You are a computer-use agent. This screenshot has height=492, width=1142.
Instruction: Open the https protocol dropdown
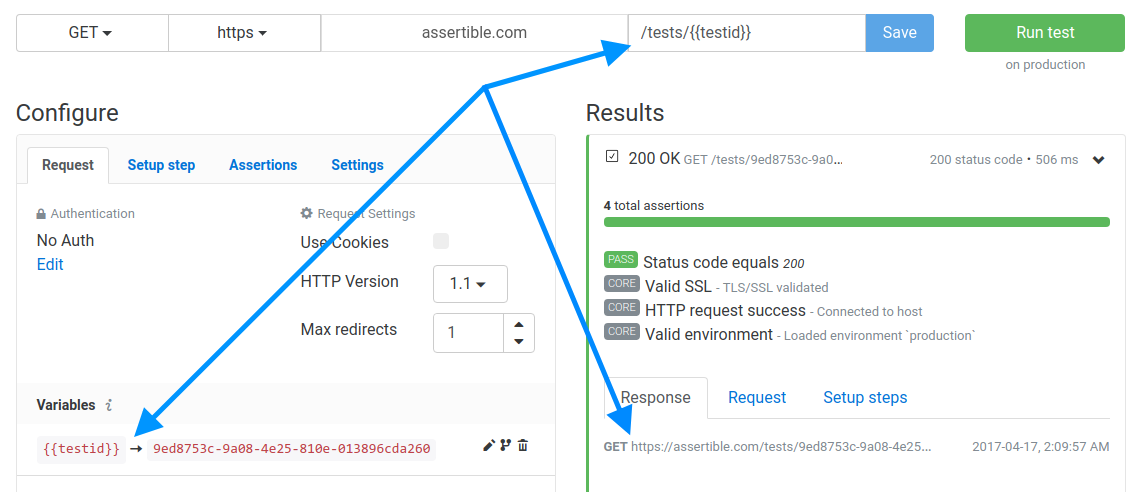pyautogui.click(x=243, y=33)
